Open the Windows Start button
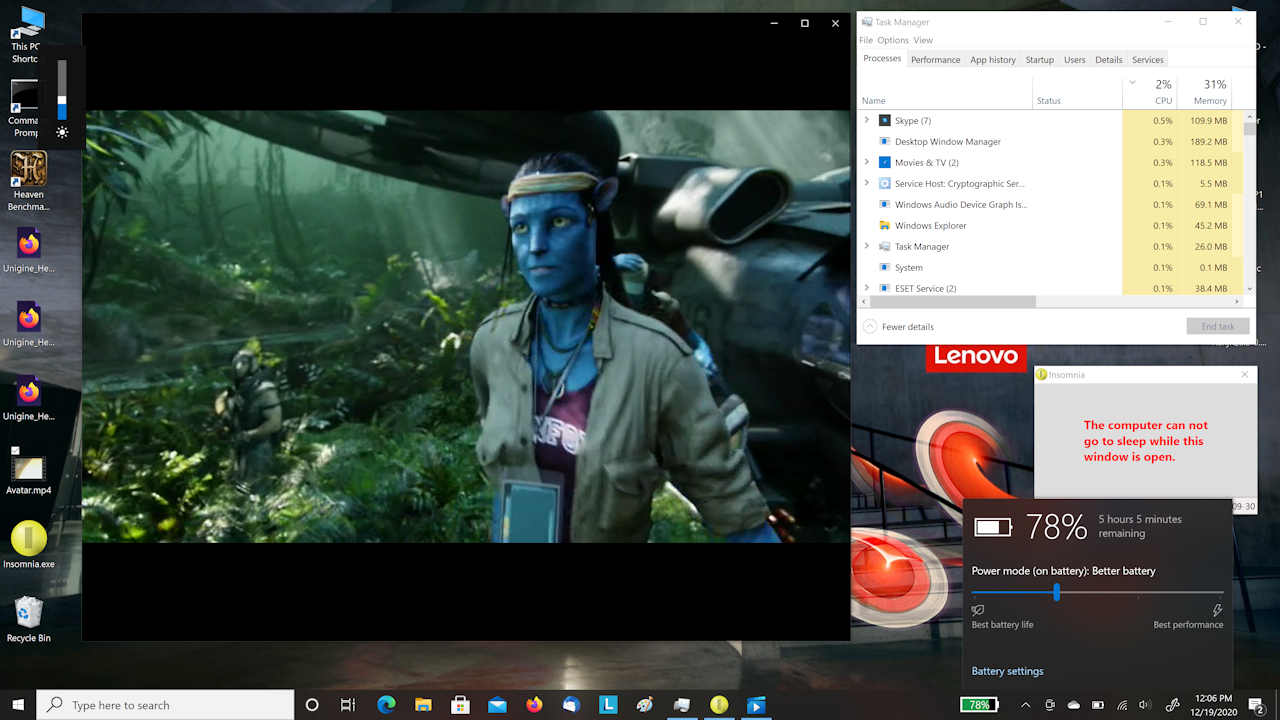Screen dimensions: 1280x720 [18, 705]
